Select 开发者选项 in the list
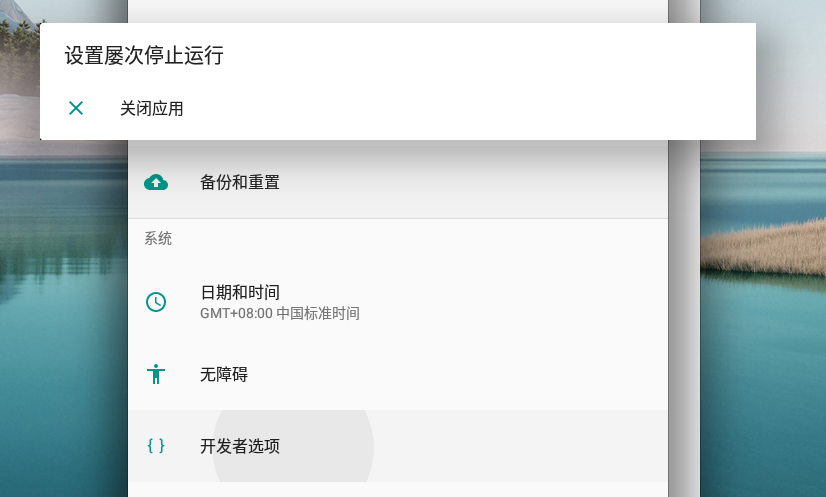826x497 pixels. (240, 446)
